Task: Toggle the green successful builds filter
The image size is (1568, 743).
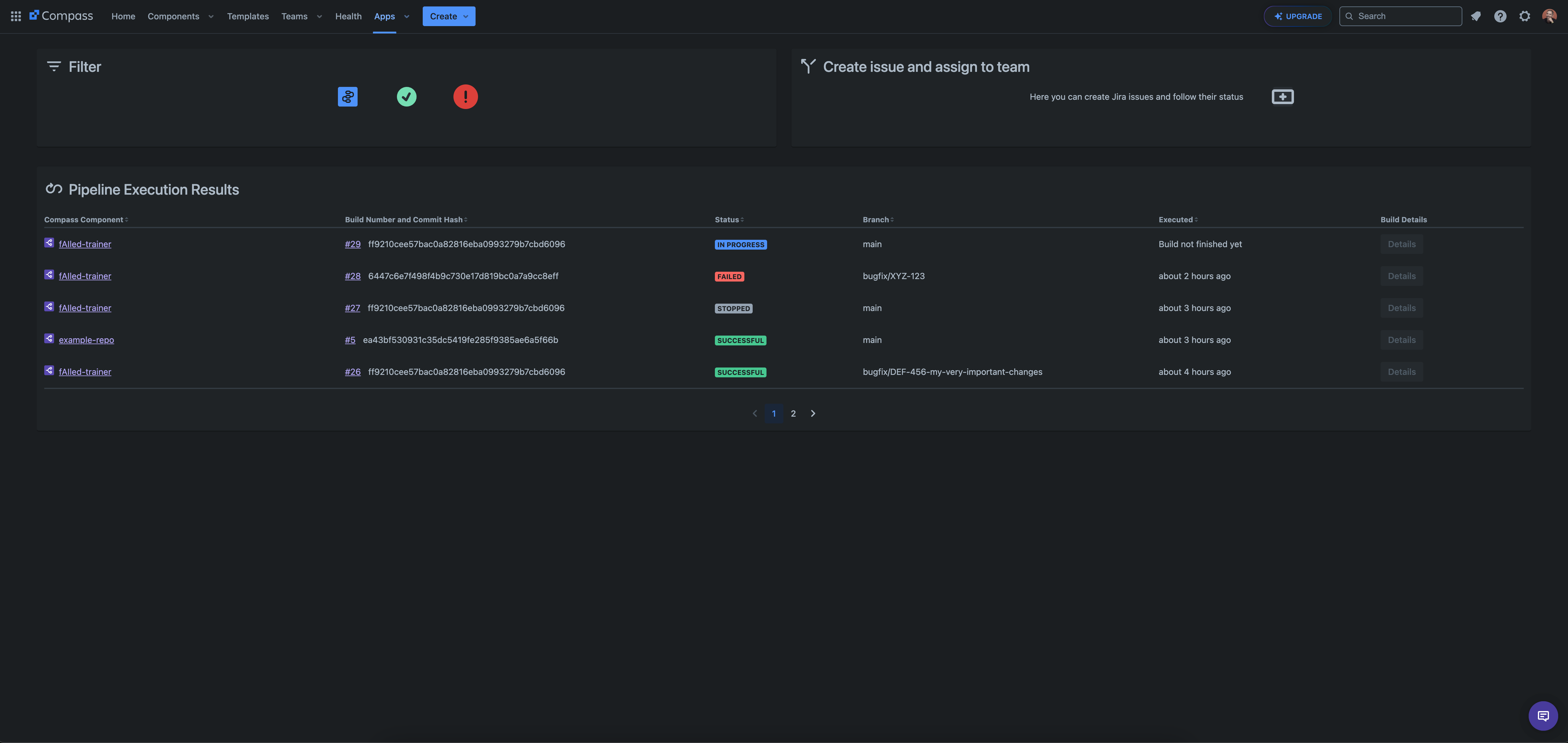Action: (x=407, y=97)
